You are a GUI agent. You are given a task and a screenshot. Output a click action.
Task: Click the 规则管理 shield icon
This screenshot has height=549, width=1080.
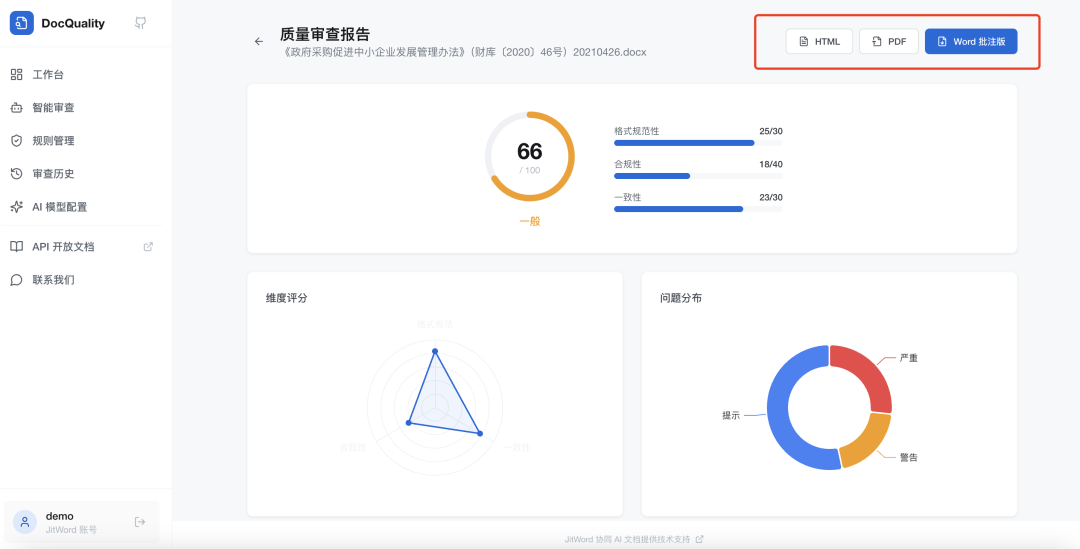coord(17,141)
